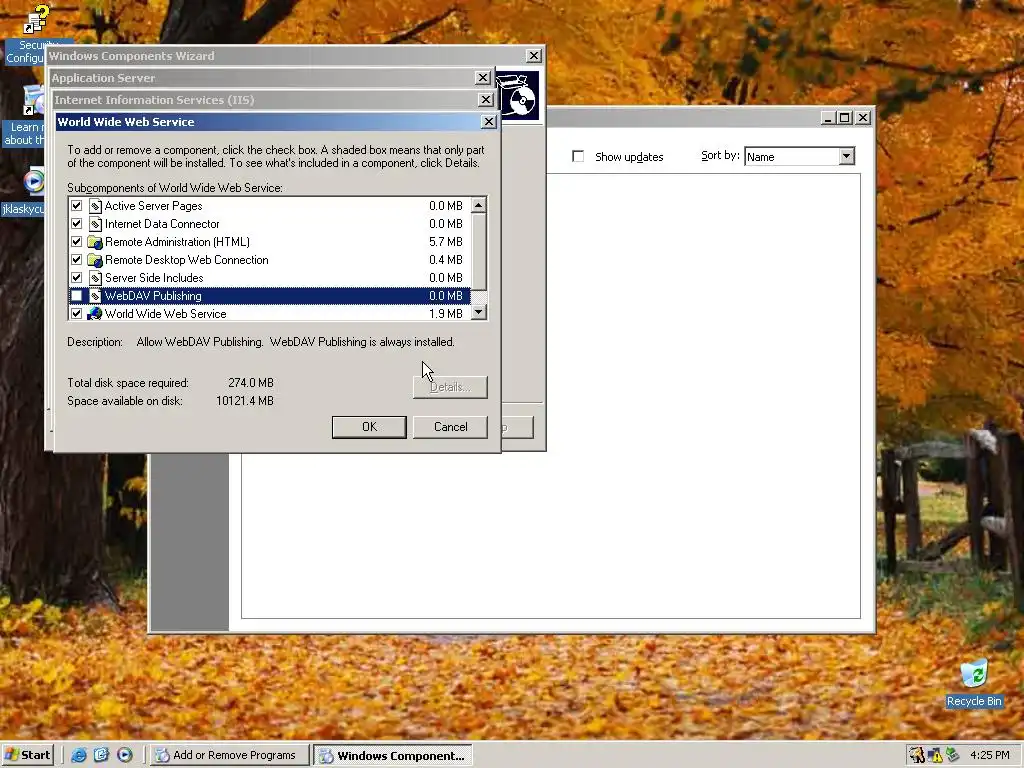Minimize the Add or Remove Programs window

[x=828, y=118]
